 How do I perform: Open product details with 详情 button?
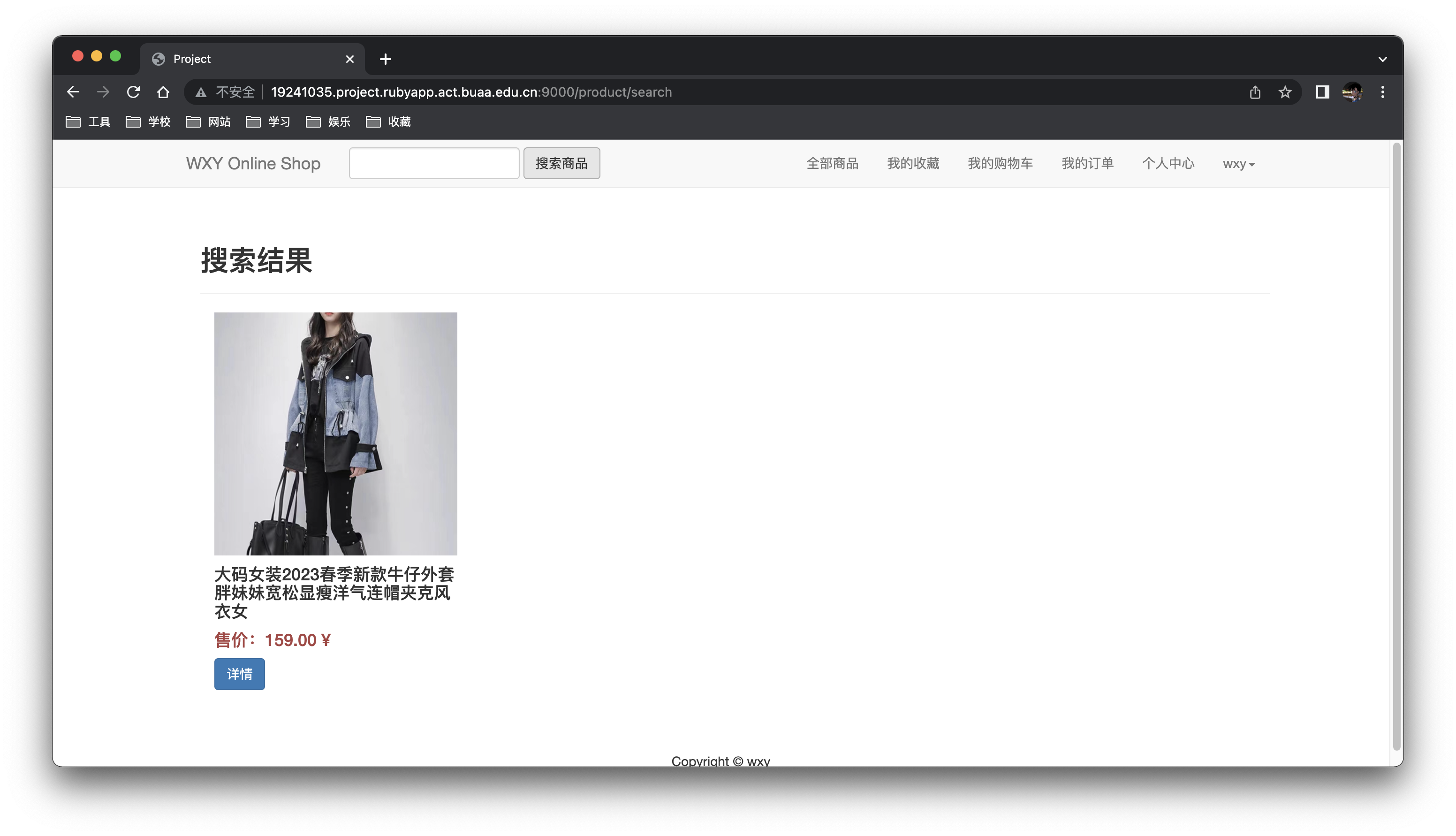239,674
